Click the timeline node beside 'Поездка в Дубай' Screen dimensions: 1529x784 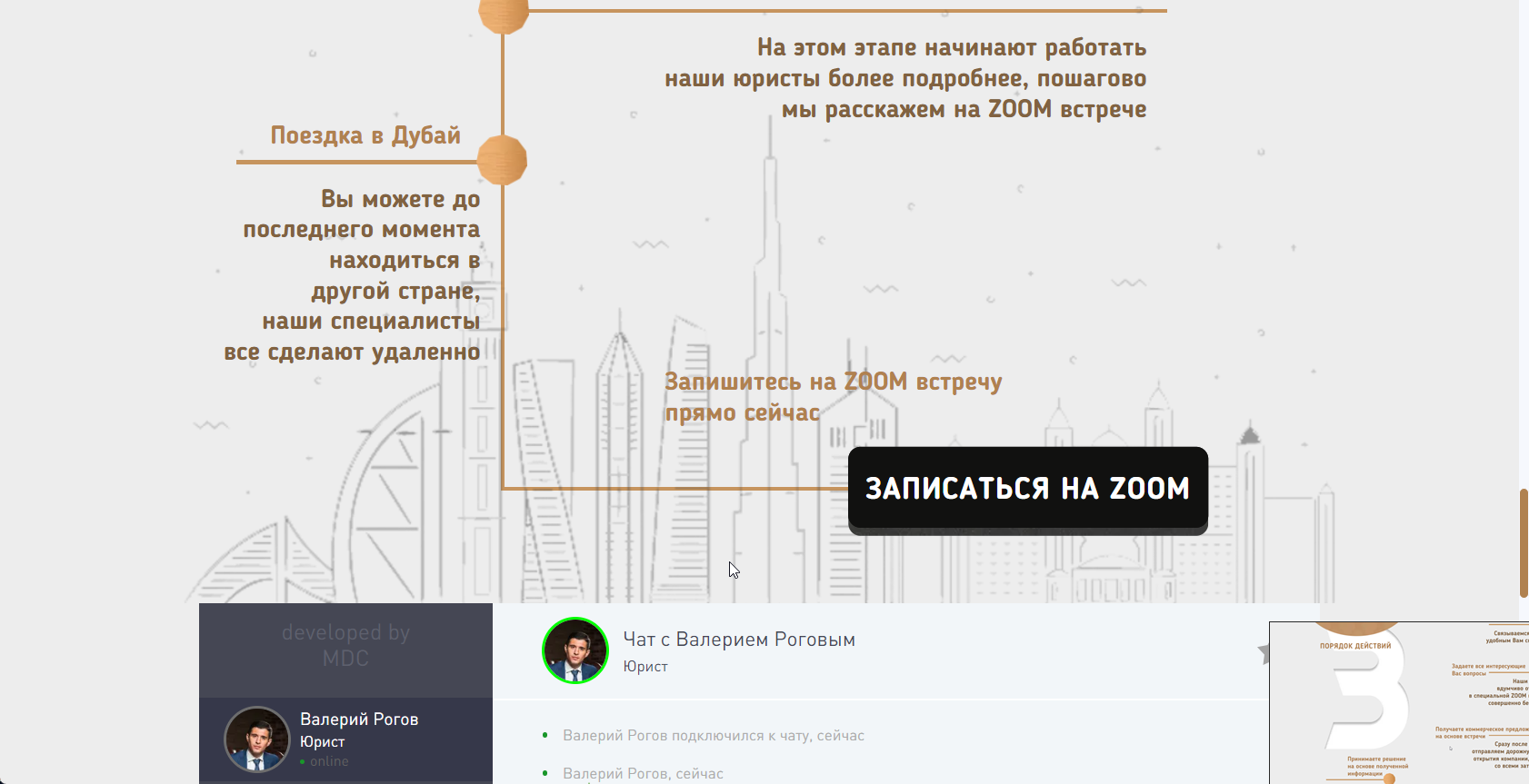point(502,160)
